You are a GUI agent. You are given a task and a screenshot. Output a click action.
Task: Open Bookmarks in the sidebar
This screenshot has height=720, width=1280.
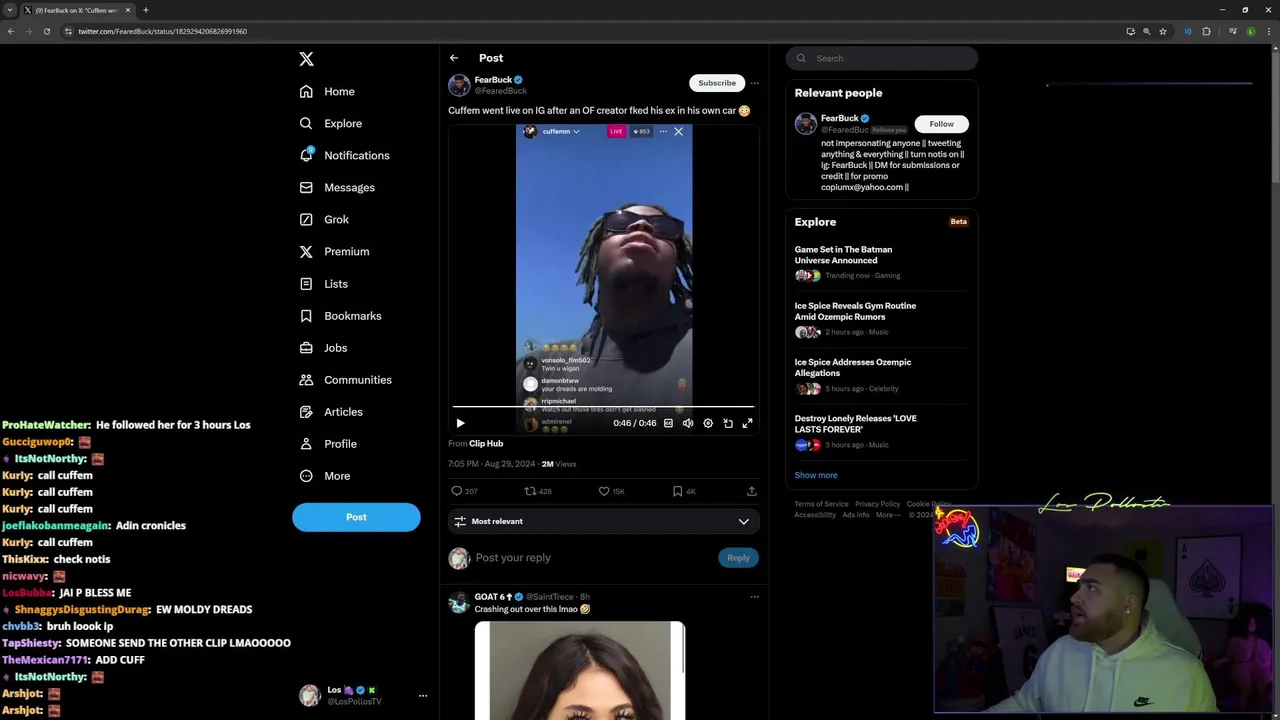click(340, 316)
